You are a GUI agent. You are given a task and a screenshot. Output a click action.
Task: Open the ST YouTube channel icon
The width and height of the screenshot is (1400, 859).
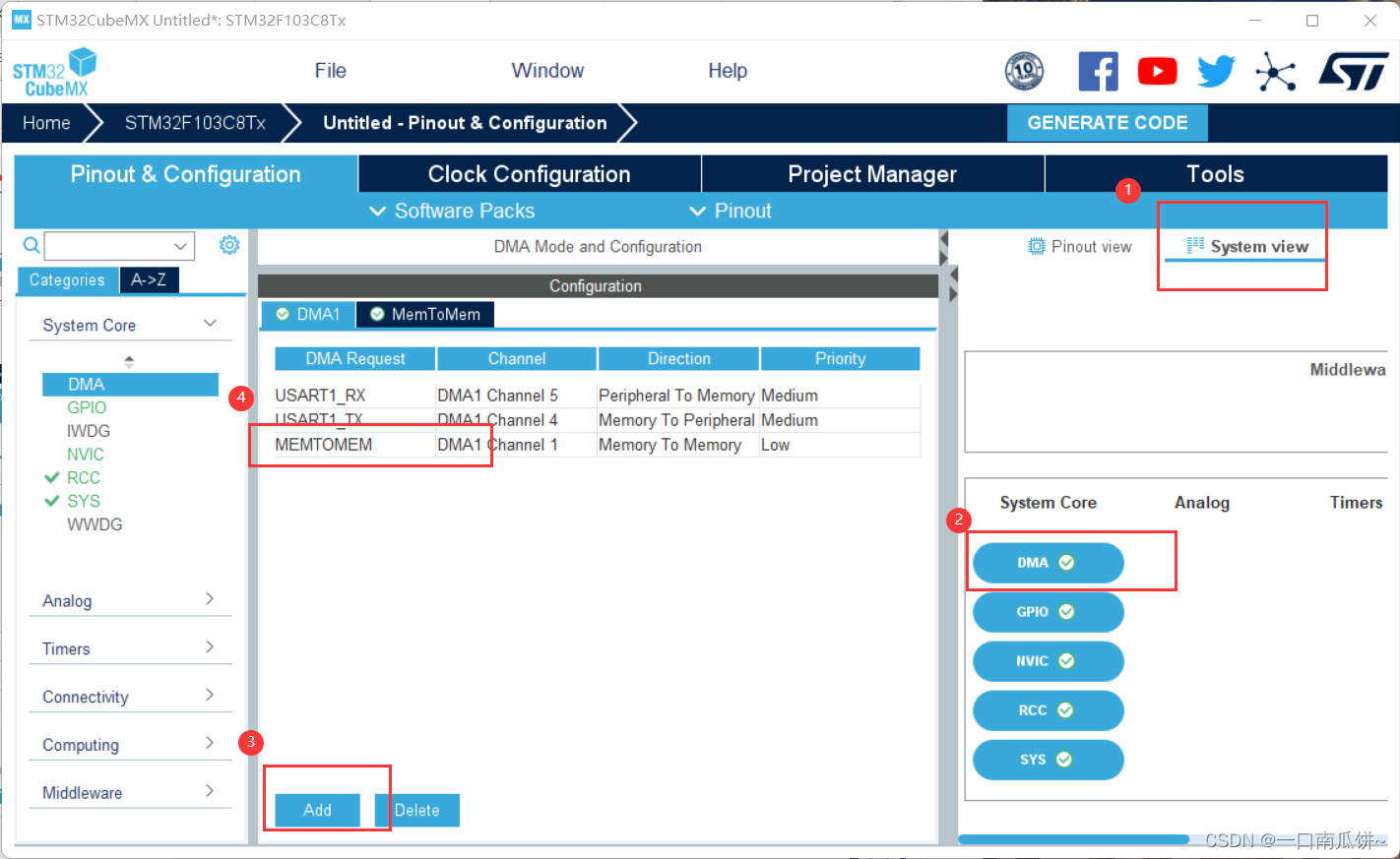pos(1158,71)
